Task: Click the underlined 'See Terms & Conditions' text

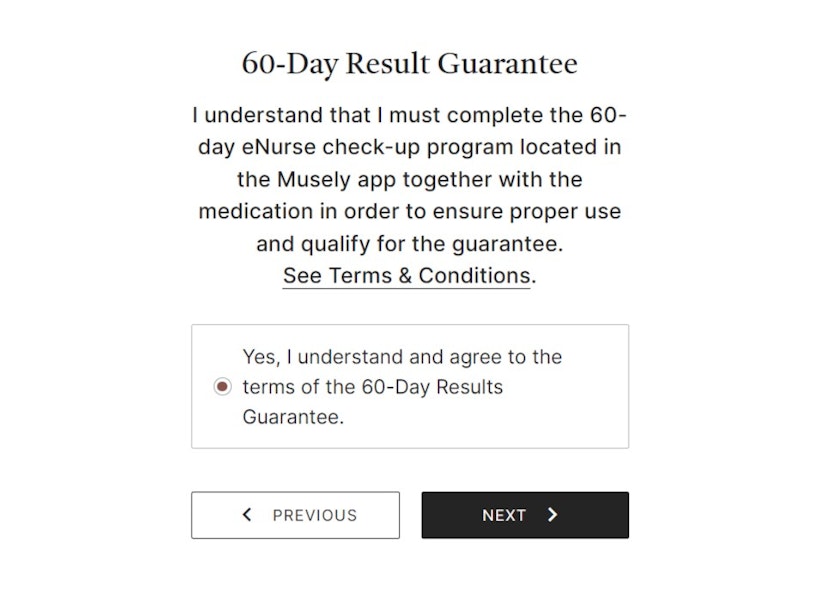Action: pyautogui.click(x=404, y=275)
